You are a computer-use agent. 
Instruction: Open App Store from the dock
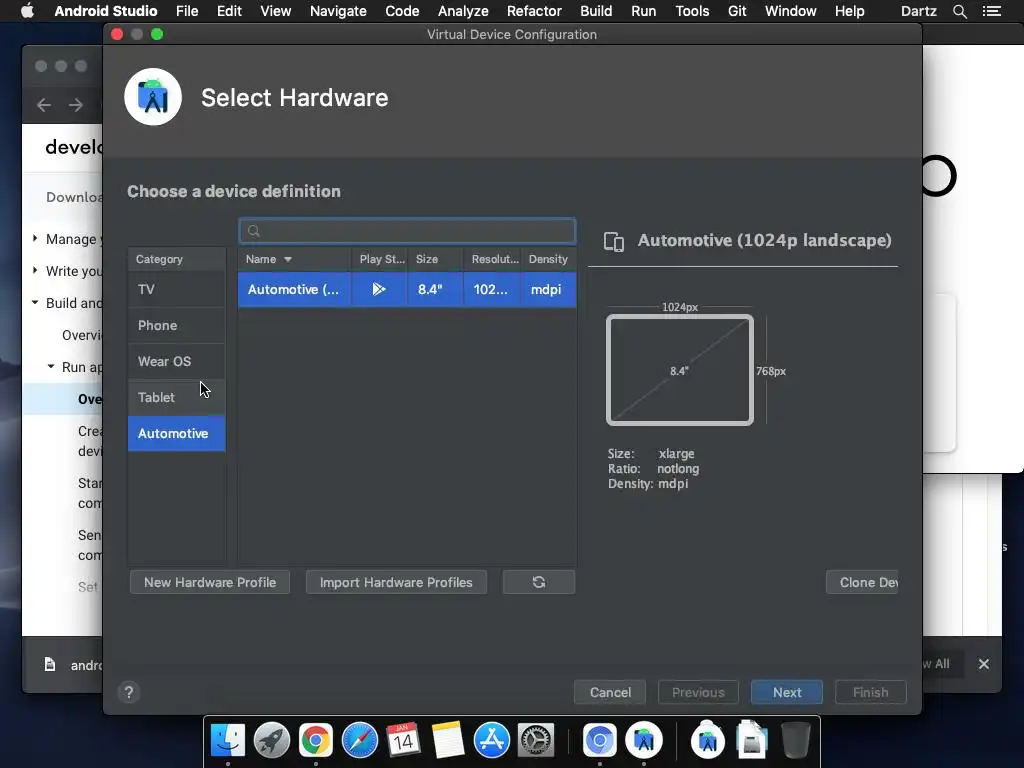pyautogui.click(x=491, y=741)
